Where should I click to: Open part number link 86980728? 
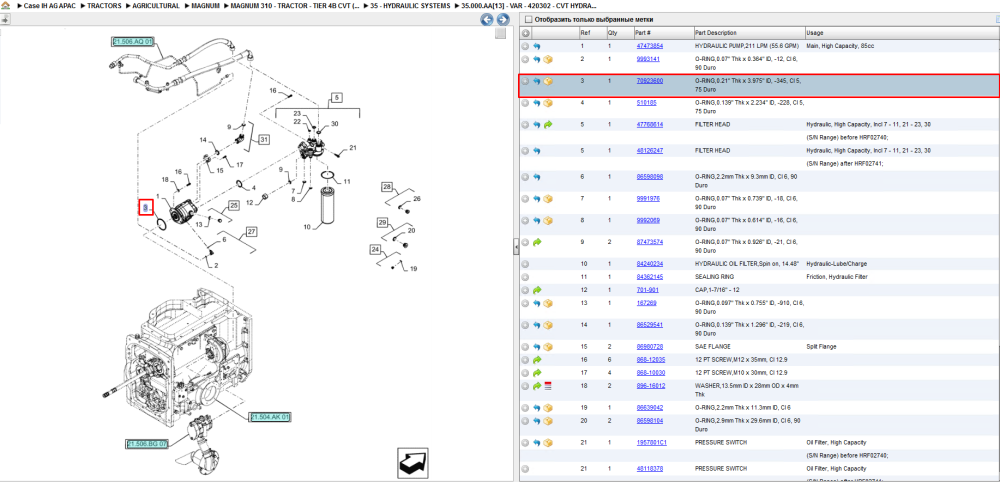point(650,346)
